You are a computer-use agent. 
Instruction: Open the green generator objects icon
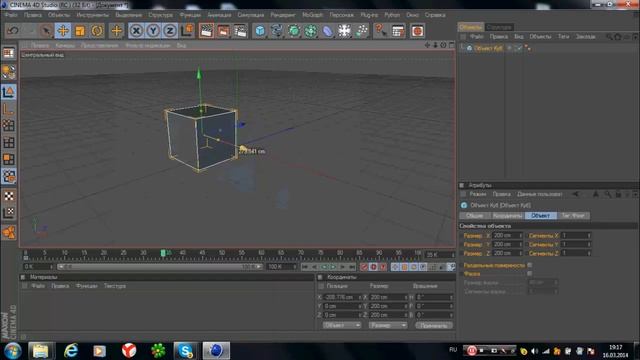click(294, 31)
